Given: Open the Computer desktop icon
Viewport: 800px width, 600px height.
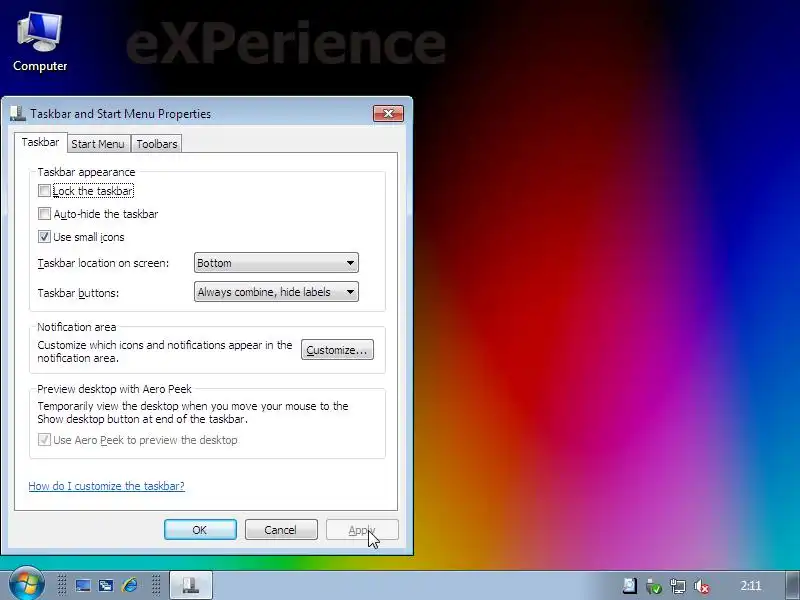Looking at the screenshot, I should point(40,42).
